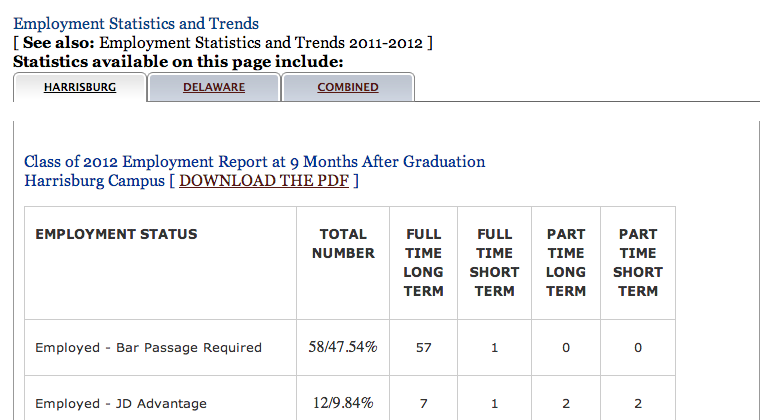Screen dimensions: 775x420
Task: Click the PART TIME SHORT TERM header
Action: [x=637, y=262]
